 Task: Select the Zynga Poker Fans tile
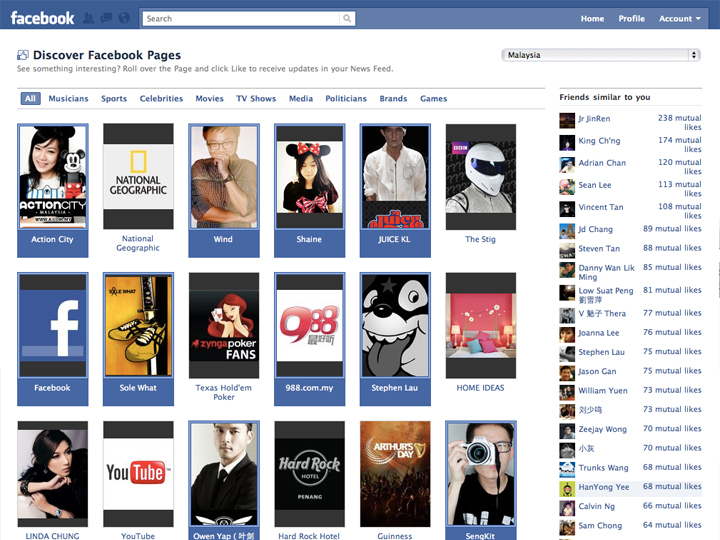pos(223,325)
